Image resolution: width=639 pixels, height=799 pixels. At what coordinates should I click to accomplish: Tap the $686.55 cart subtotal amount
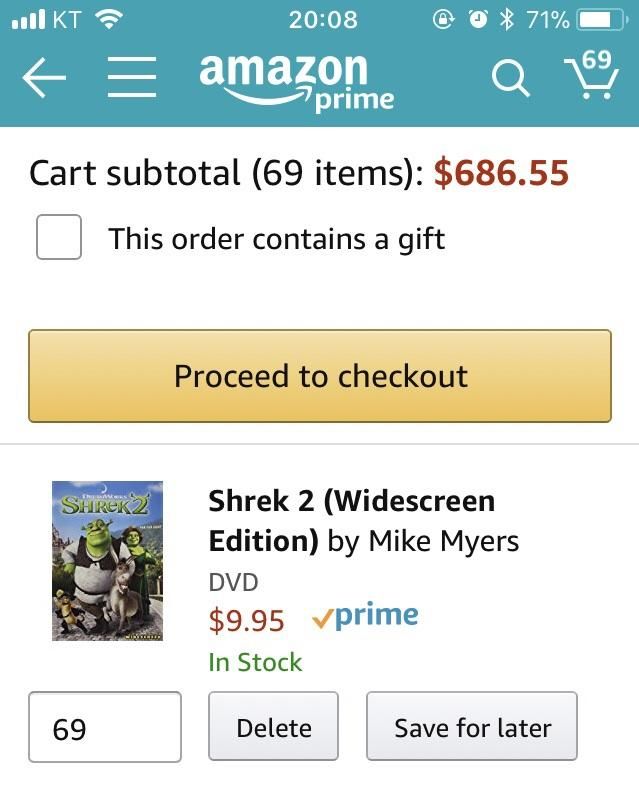[x=501, y=174]
